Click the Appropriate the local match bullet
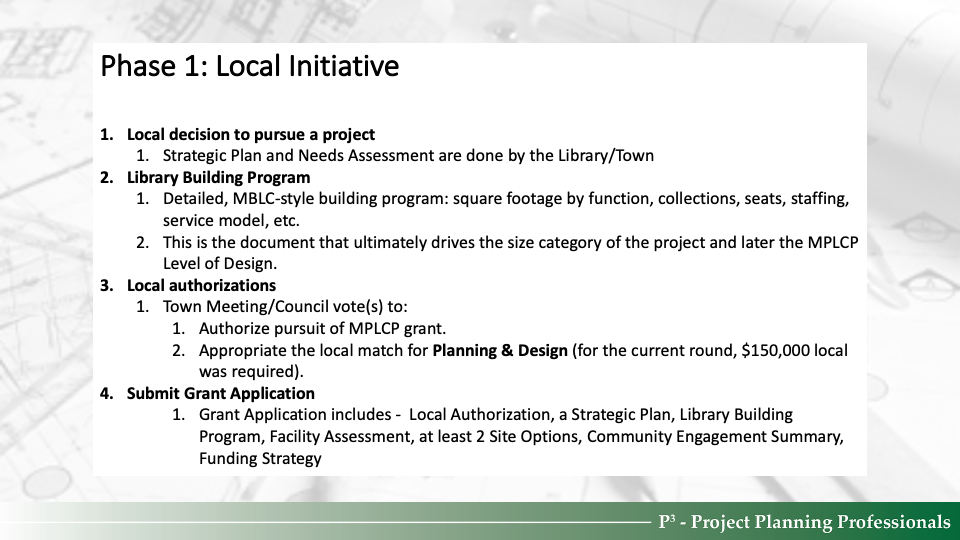This screenshot has width=960, height=540. pyautogui.click(x=314, y=350)
